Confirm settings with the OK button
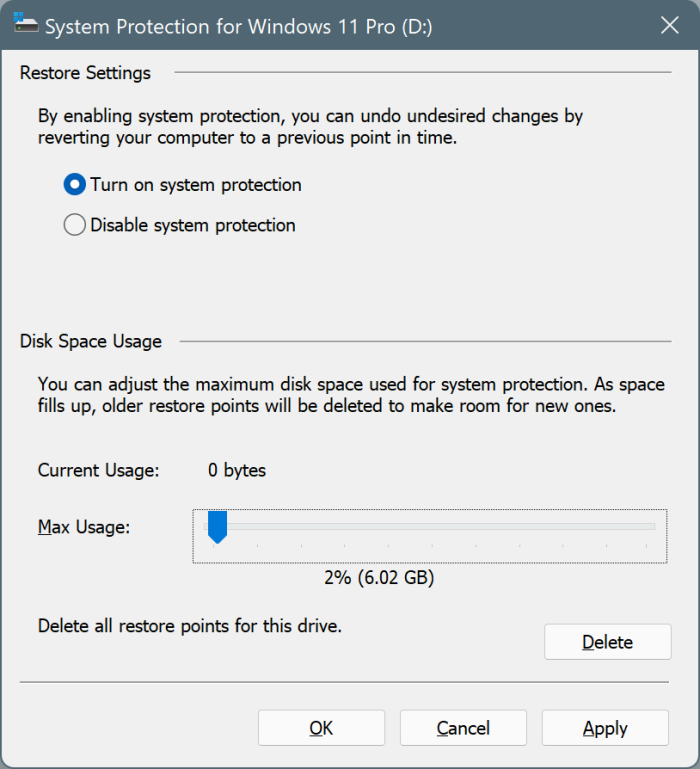The width and height of the screenshot is (700, 769). click(x=321, y=728)
